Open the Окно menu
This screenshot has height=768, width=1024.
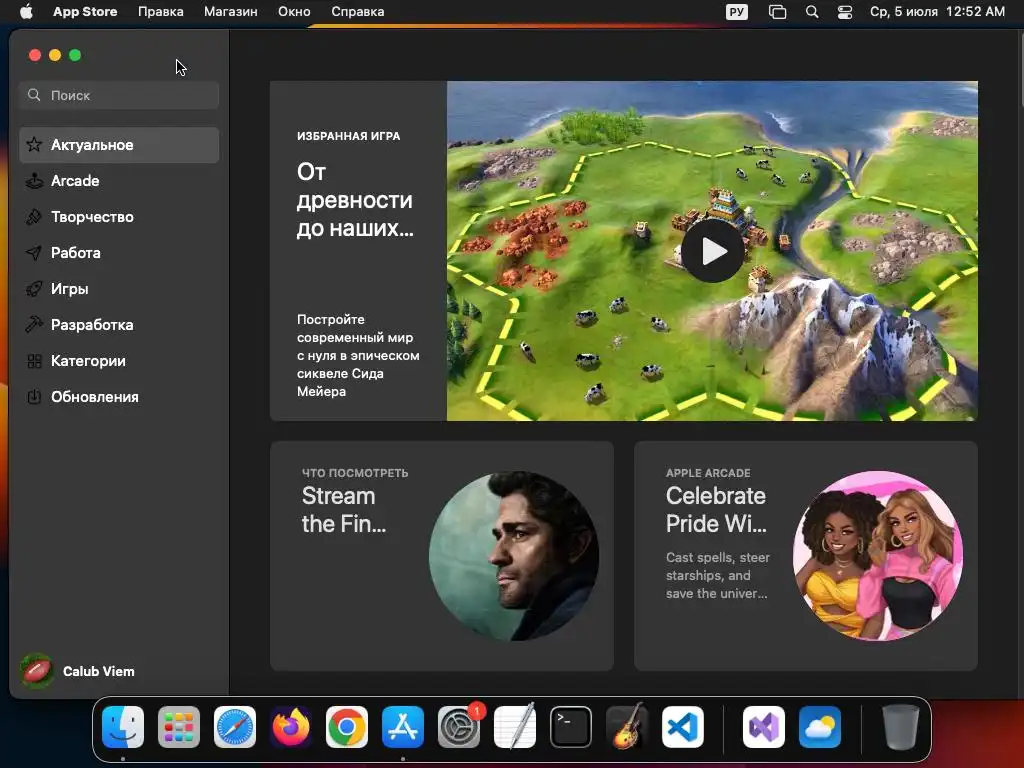click(294, 12)
